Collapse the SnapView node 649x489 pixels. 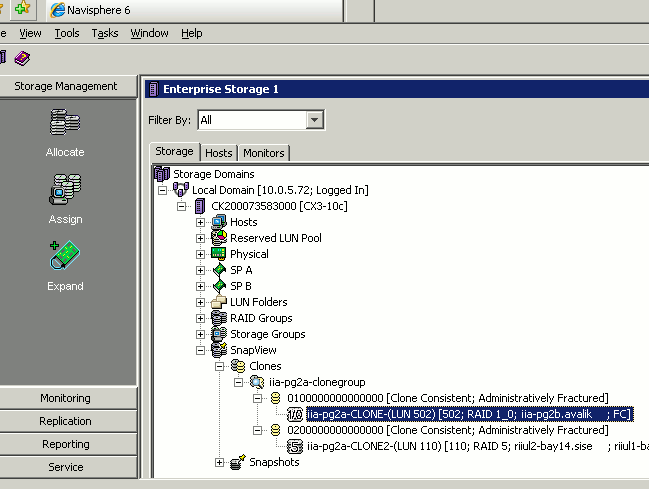click(200, 350)
